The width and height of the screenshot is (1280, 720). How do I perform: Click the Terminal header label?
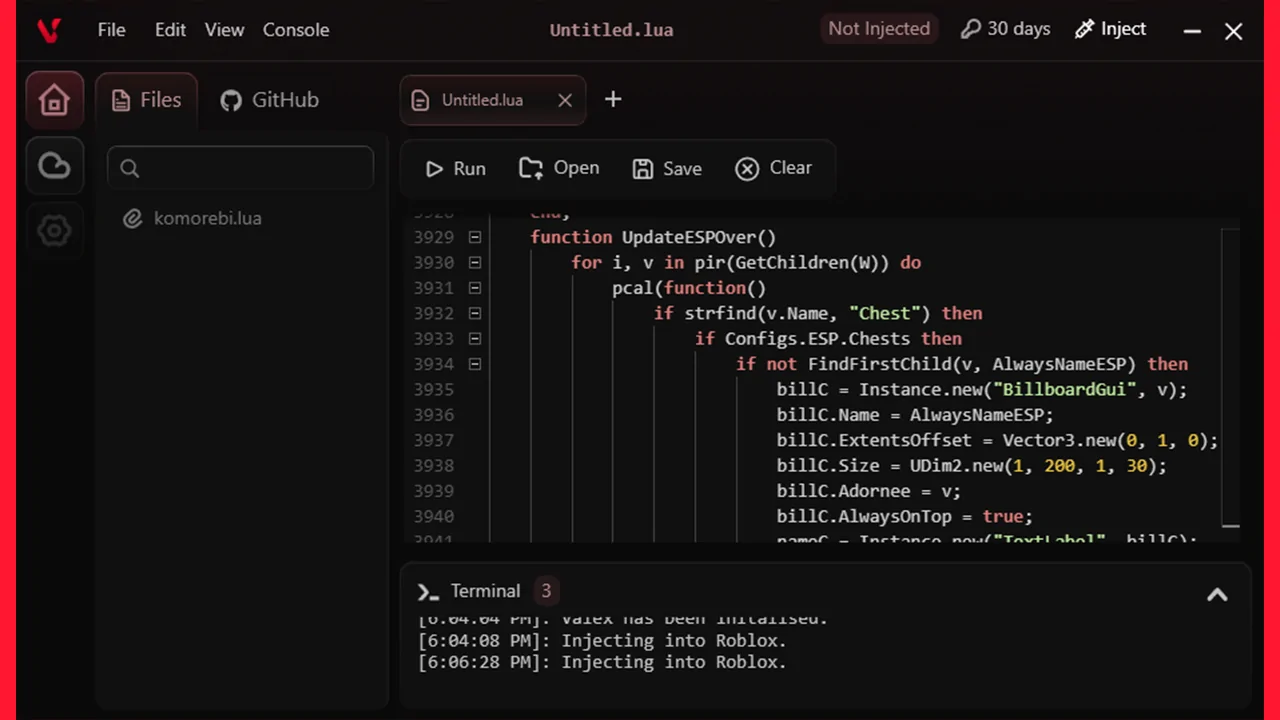(485, 591)
